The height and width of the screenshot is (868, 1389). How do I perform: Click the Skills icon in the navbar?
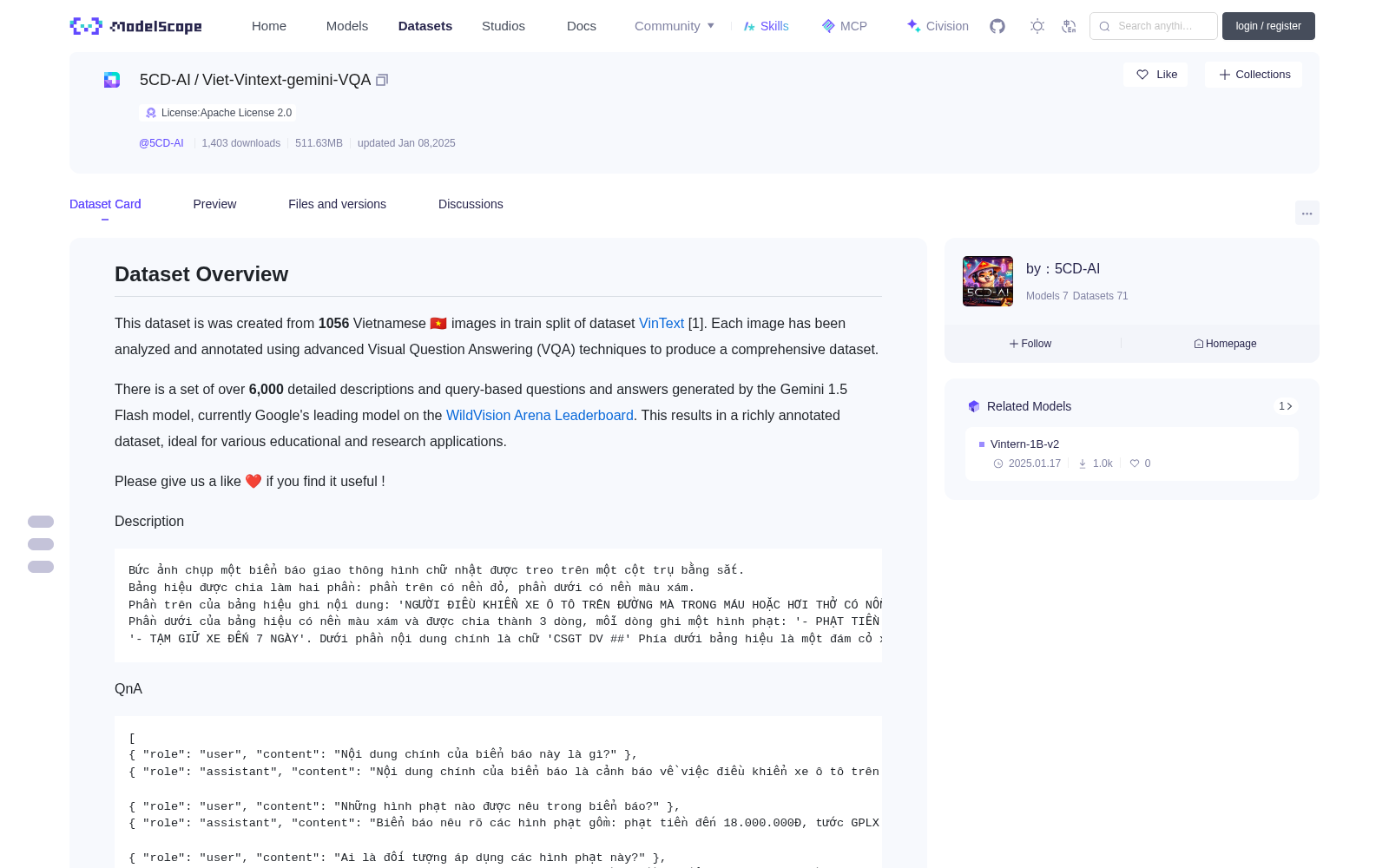(x=749, y=26)
